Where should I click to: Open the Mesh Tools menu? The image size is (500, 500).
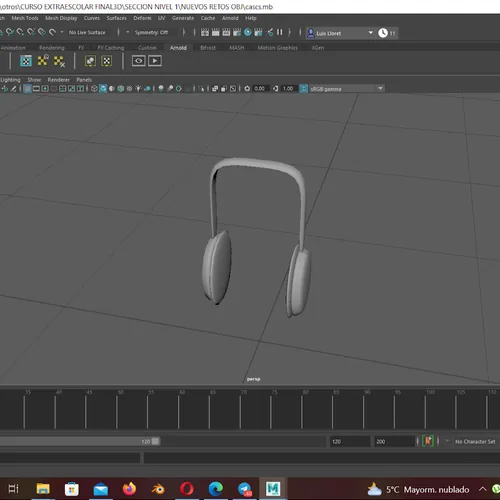pos(25,18)
